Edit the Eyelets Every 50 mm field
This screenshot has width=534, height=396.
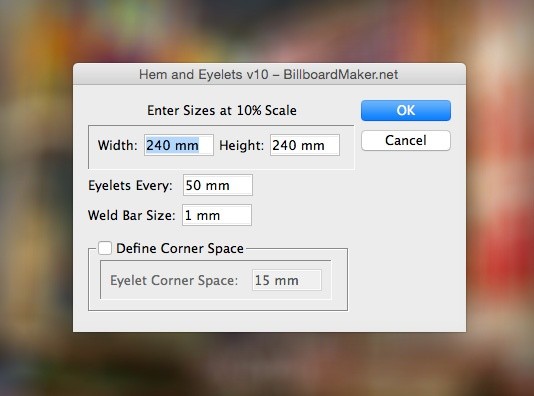[x=218, y=185]
